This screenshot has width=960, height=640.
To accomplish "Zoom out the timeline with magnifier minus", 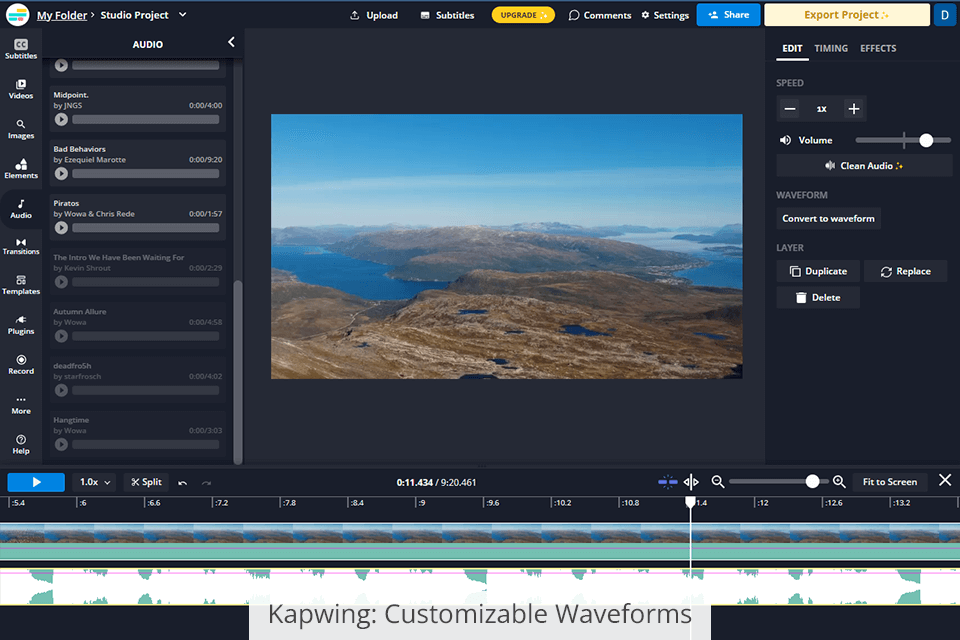I will (718, 482).
